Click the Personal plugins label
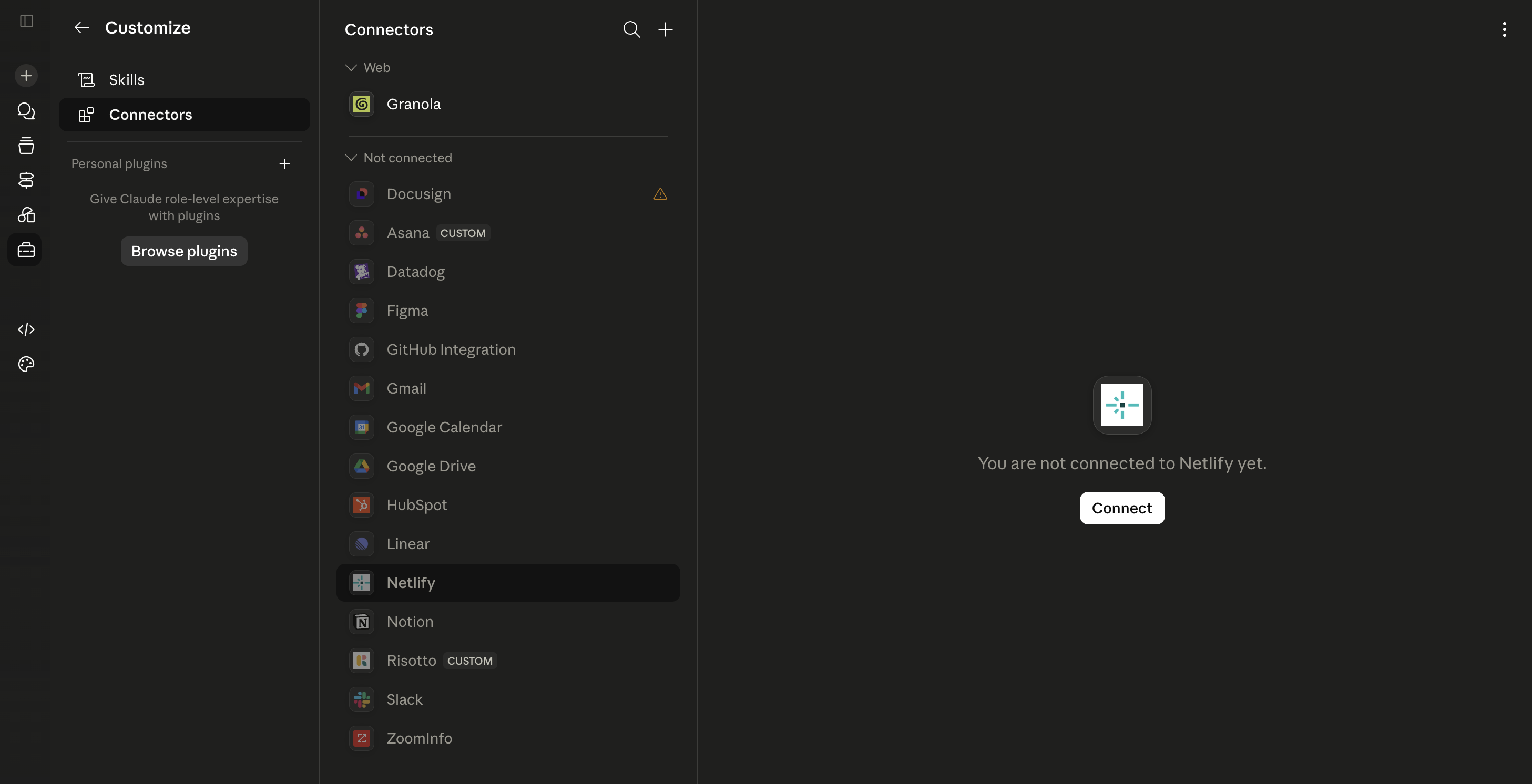 (x=119, y=164)
